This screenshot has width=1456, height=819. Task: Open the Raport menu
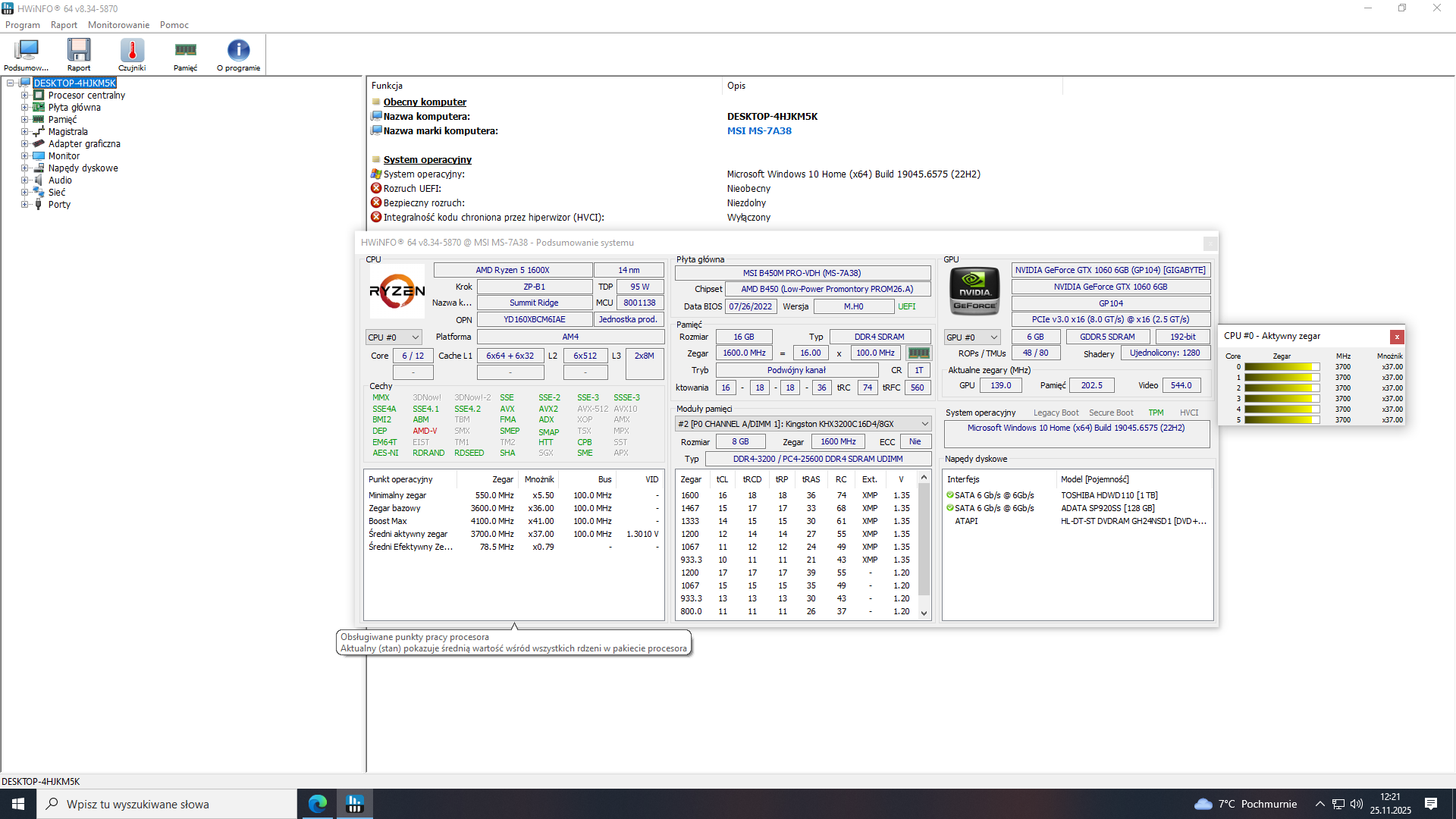click(x=64, y=25)
